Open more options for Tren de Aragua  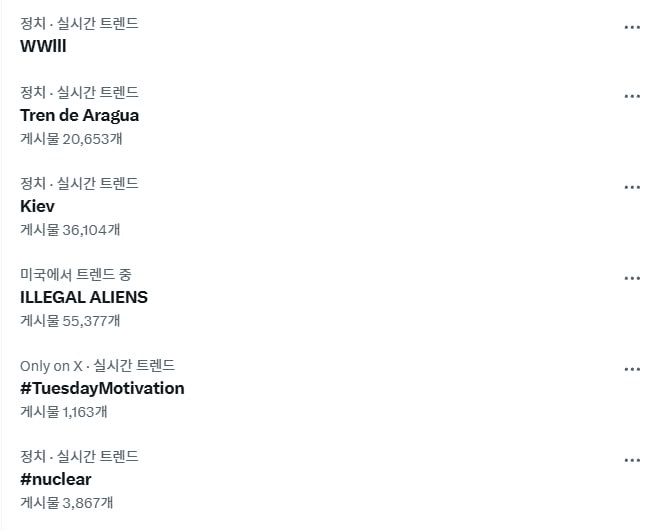632,97
